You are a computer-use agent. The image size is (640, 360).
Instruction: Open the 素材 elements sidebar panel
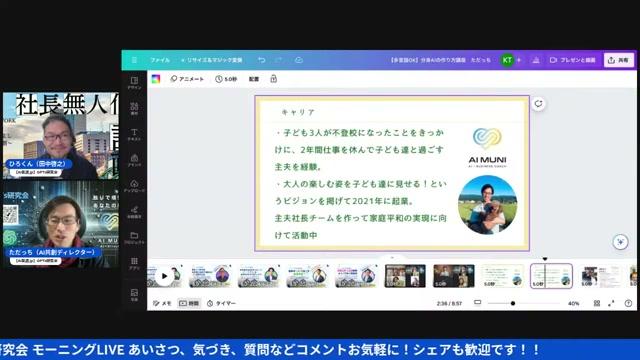point(134,109)
